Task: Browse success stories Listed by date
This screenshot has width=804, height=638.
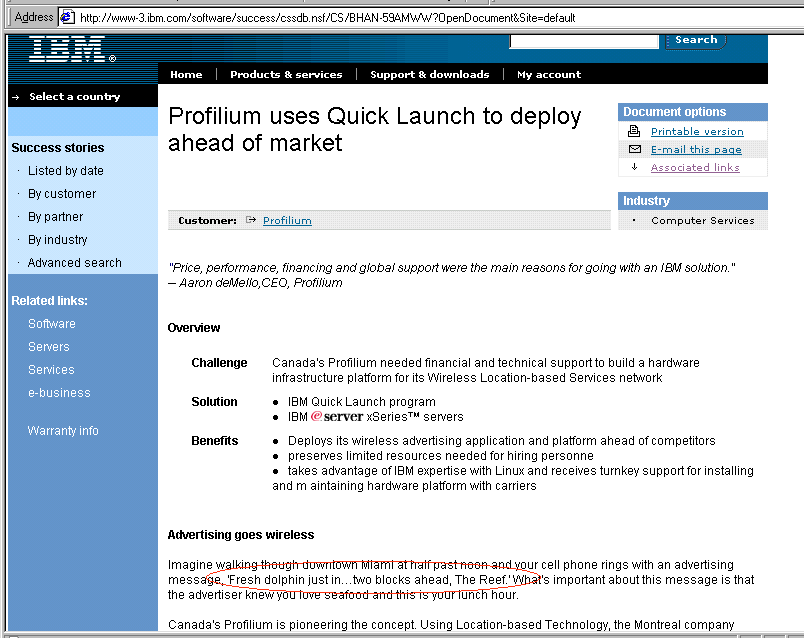Action: 66,171
